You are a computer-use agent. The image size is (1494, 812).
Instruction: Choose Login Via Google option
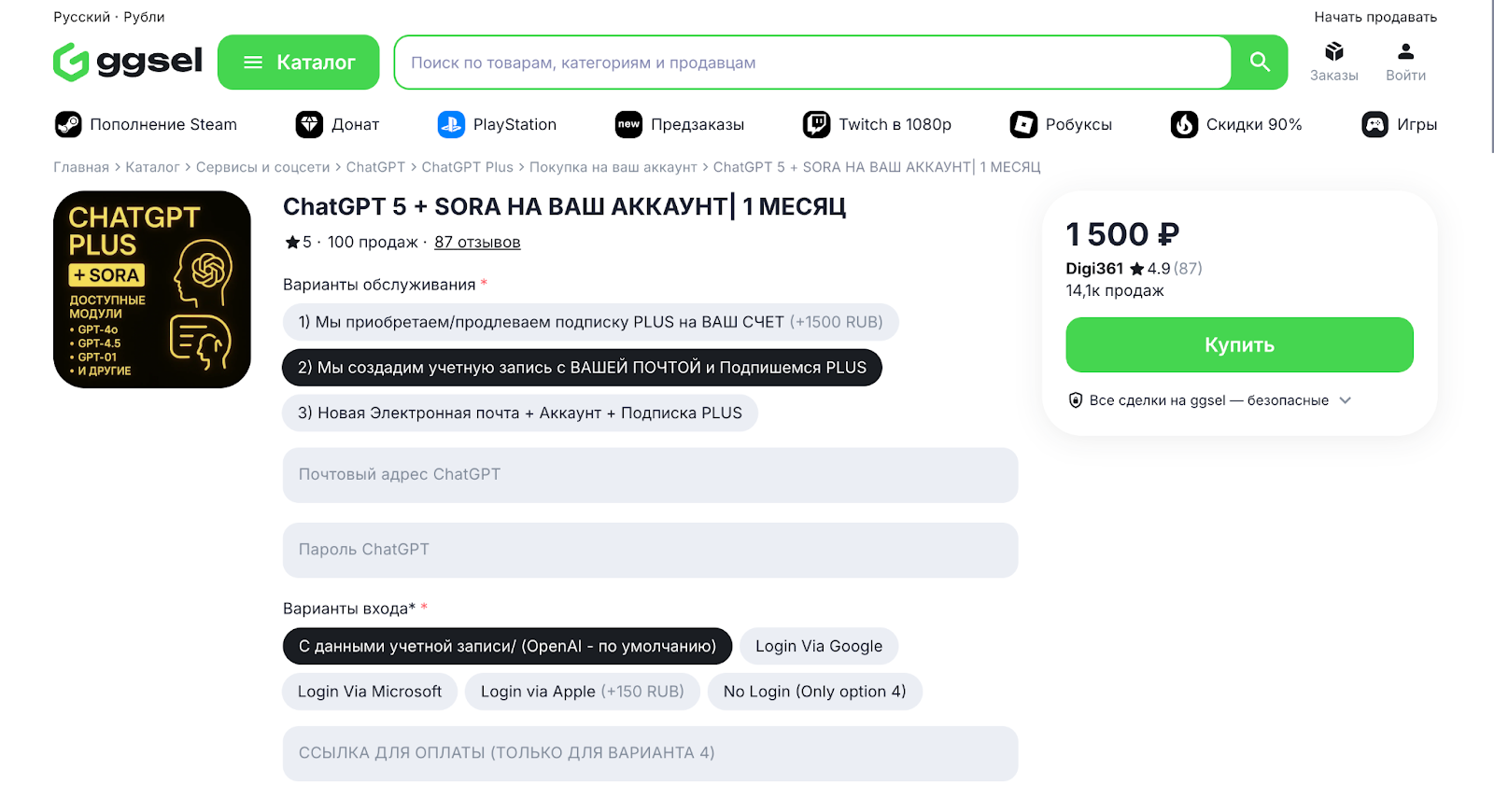tap(818, 646)
